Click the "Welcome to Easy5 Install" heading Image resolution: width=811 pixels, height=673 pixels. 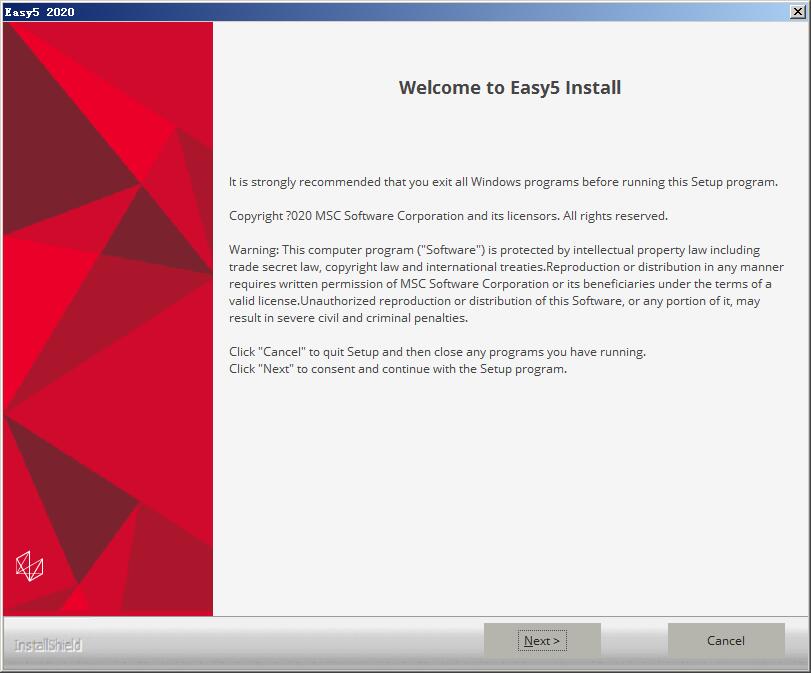[x=510, y=87]
